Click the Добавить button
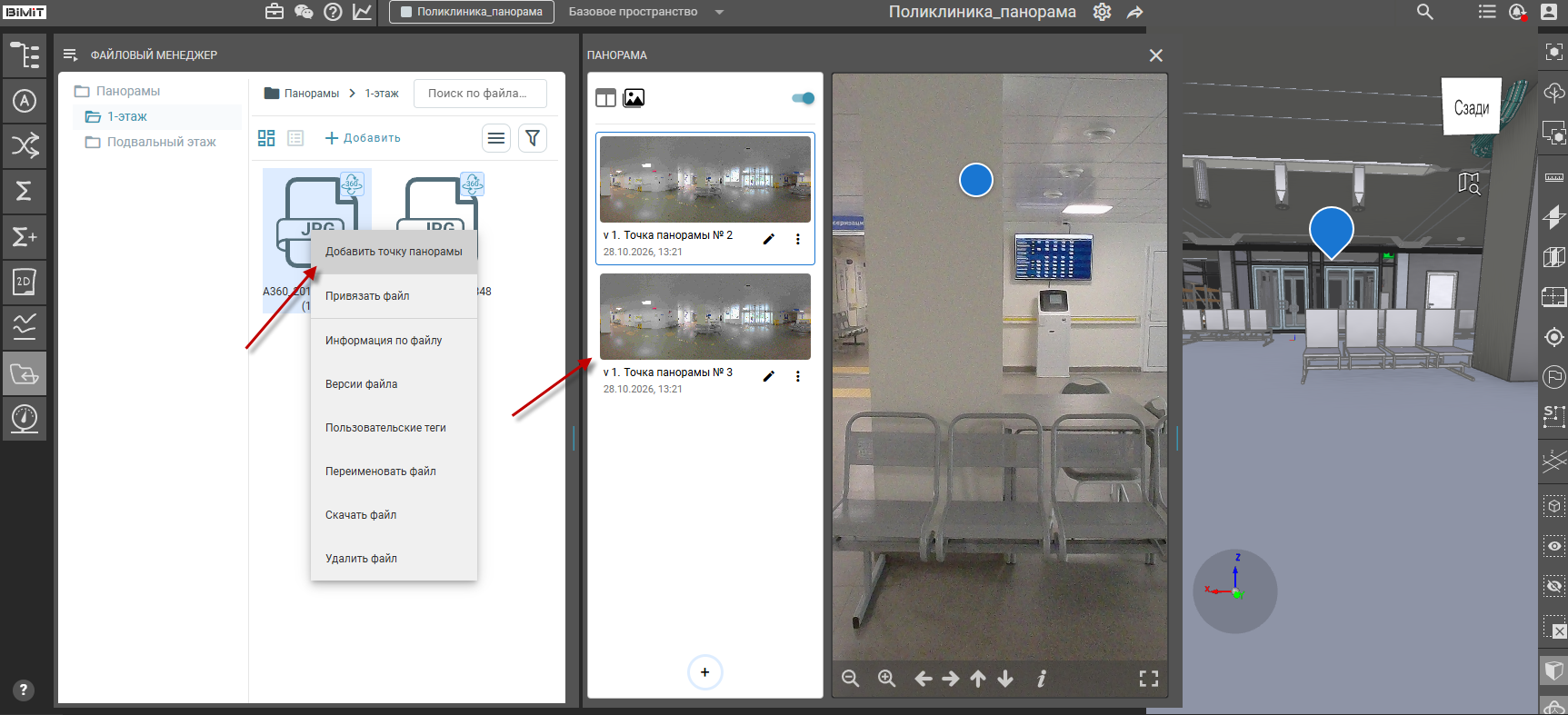This screenshot has width=1568, height=715. [x=363, y=138]
